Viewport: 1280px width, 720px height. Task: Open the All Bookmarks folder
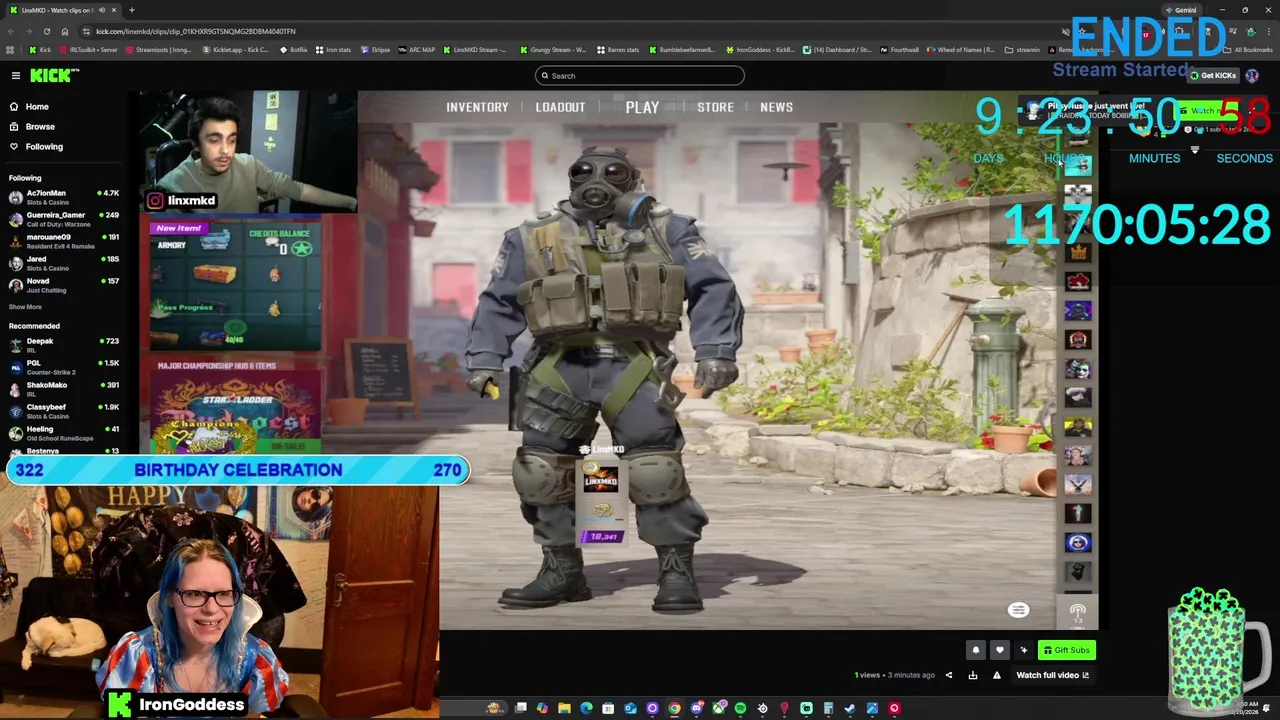1247,49
